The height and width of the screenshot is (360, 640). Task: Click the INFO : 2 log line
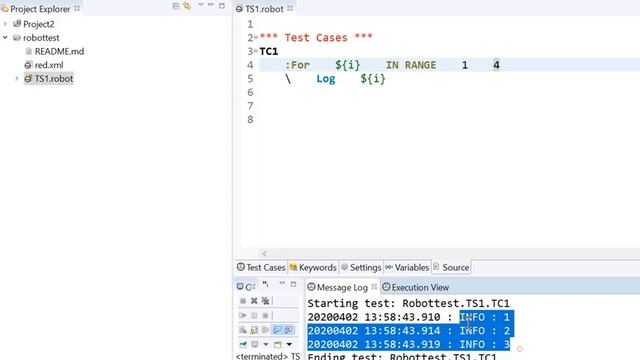408,331
